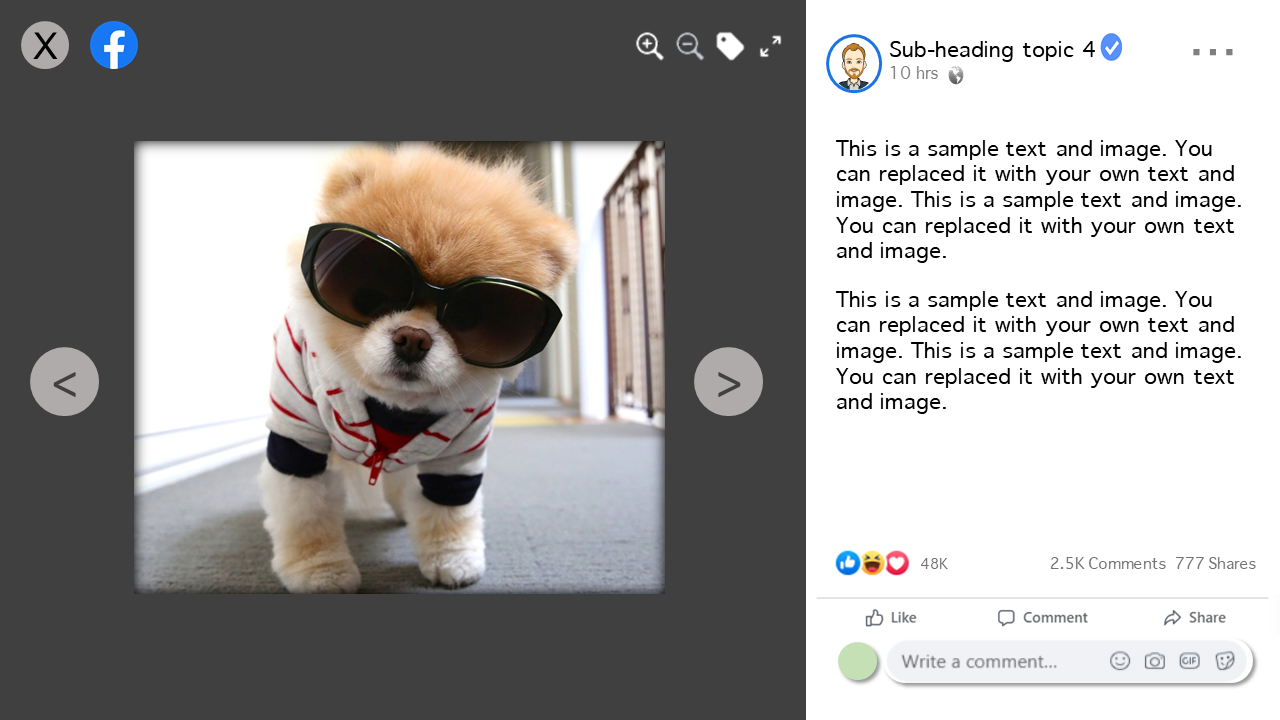
Task: View the Love heart reaction icon
Action: (897, 563)
